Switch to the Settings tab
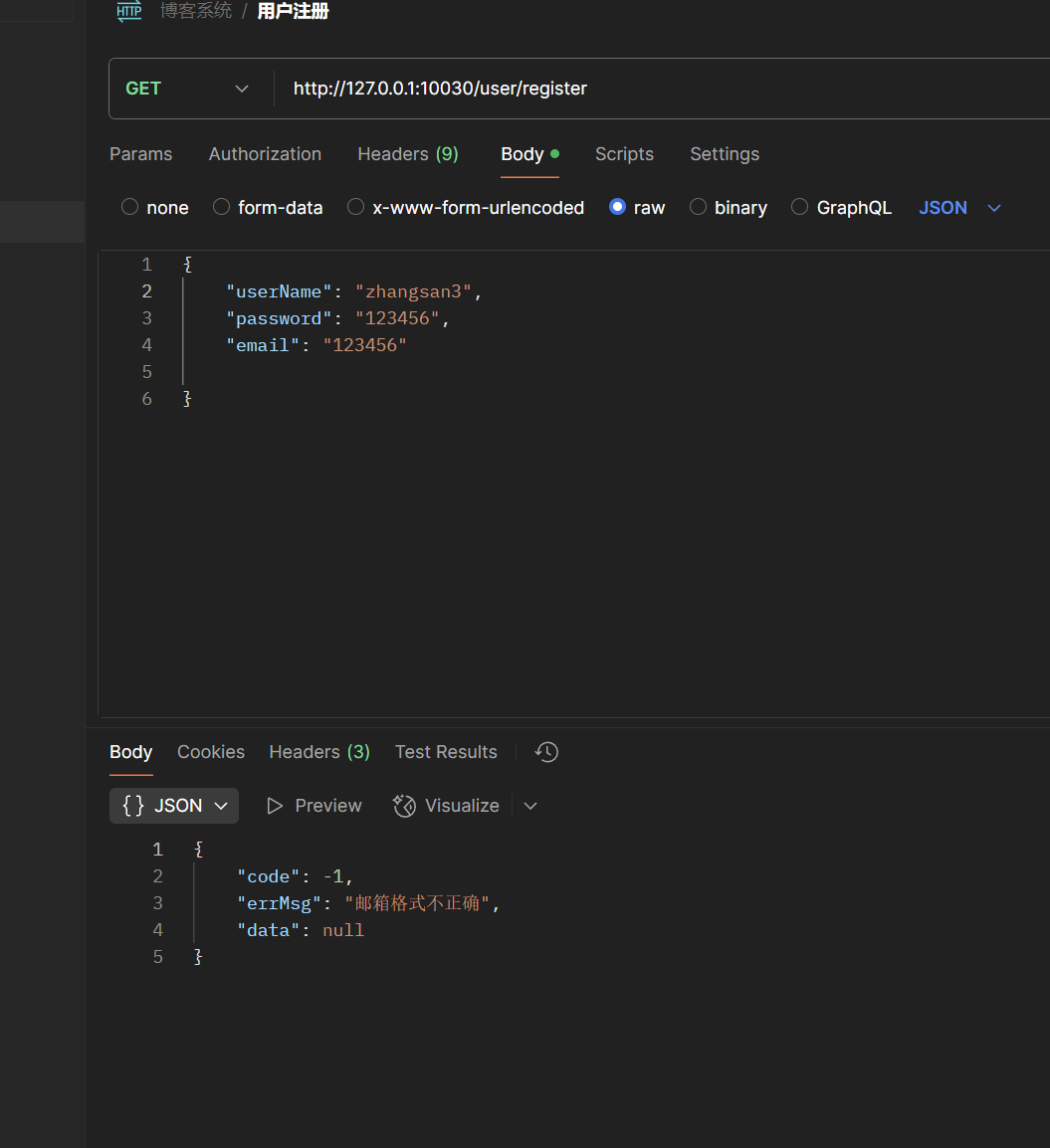Screen dimensions: 1050x1148 pos(725,154)
